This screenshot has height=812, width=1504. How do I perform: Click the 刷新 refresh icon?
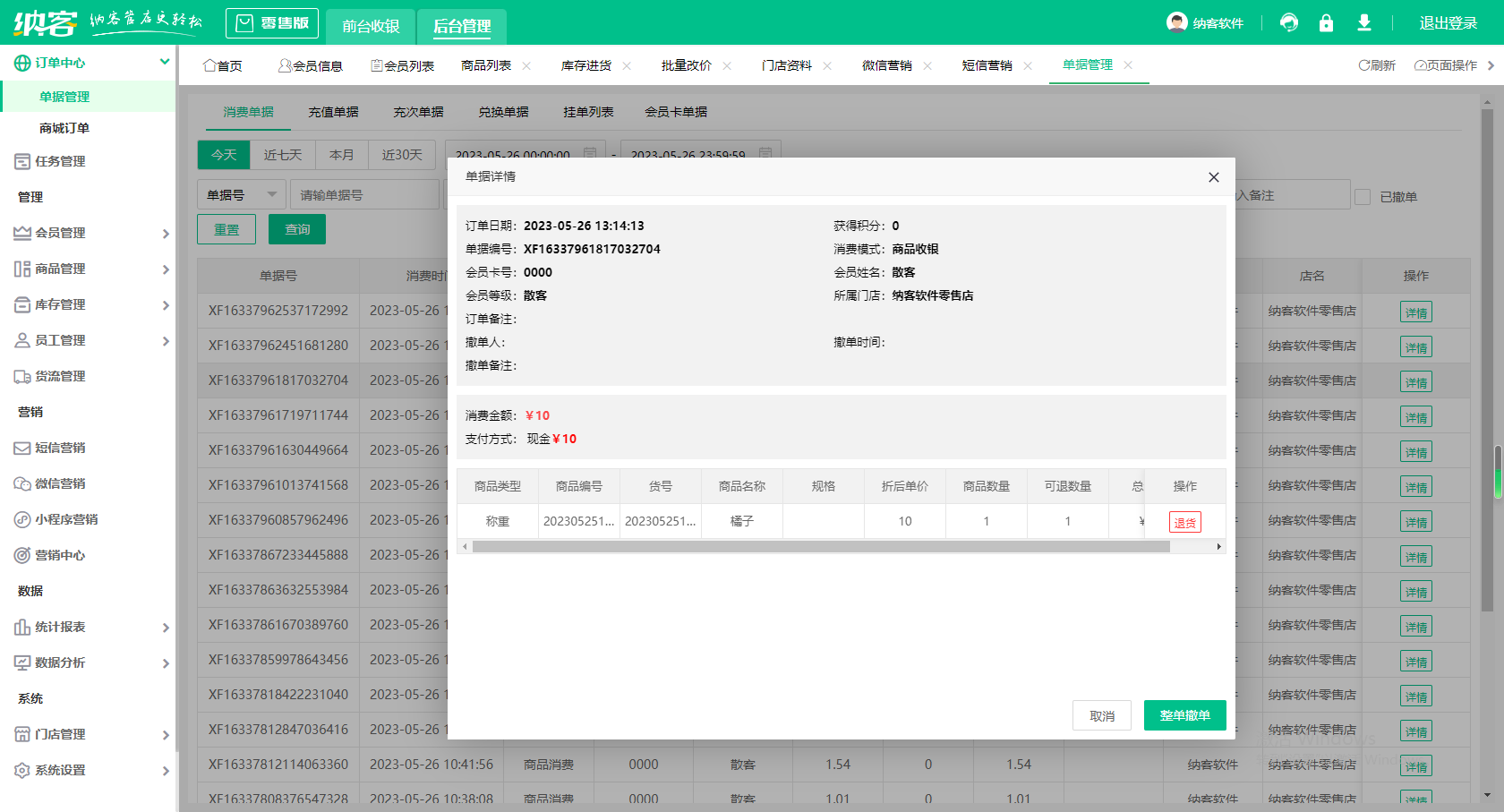1364,65
